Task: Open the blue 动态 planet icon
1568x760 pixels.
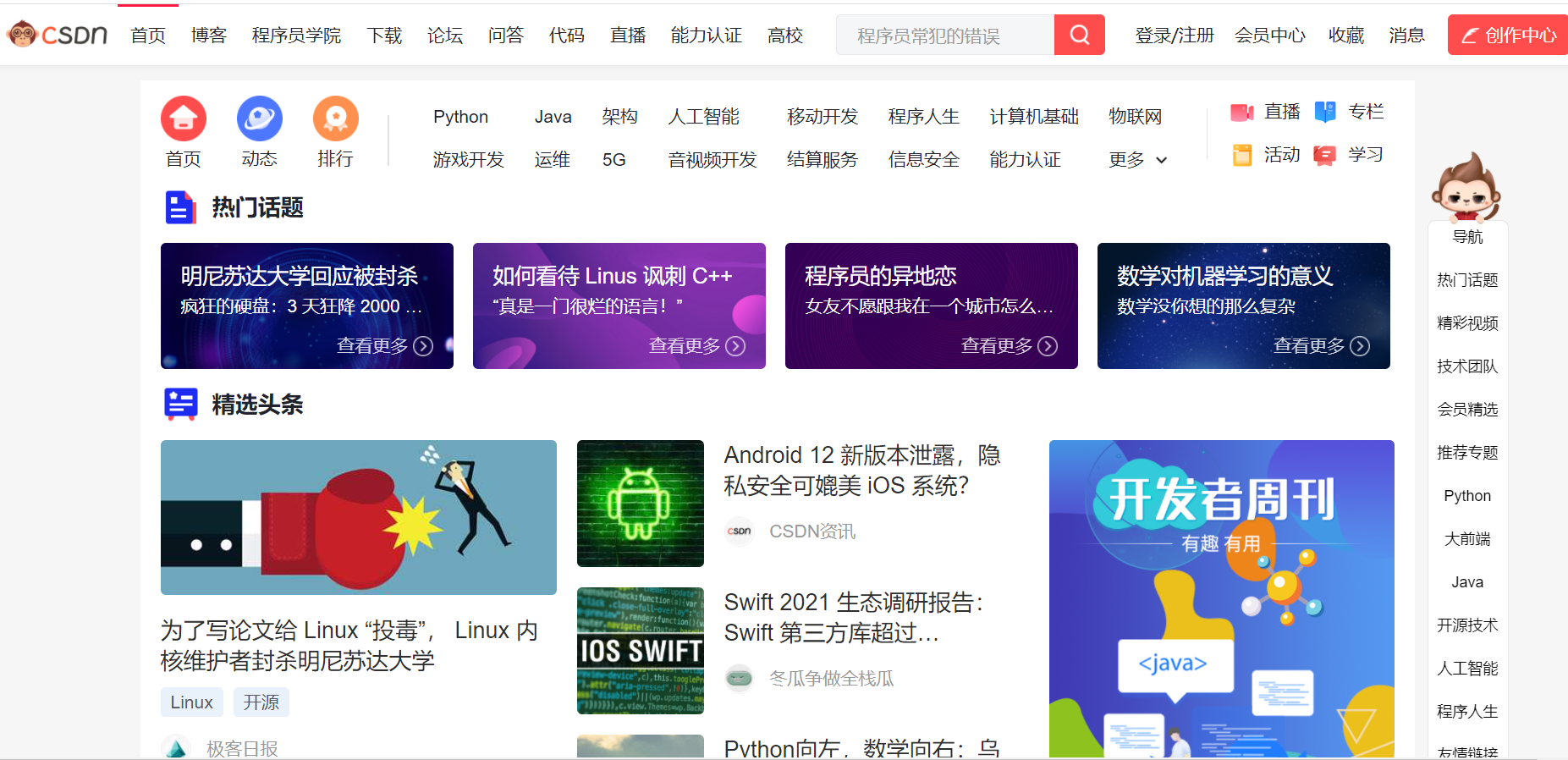Action: pos(259,118)
